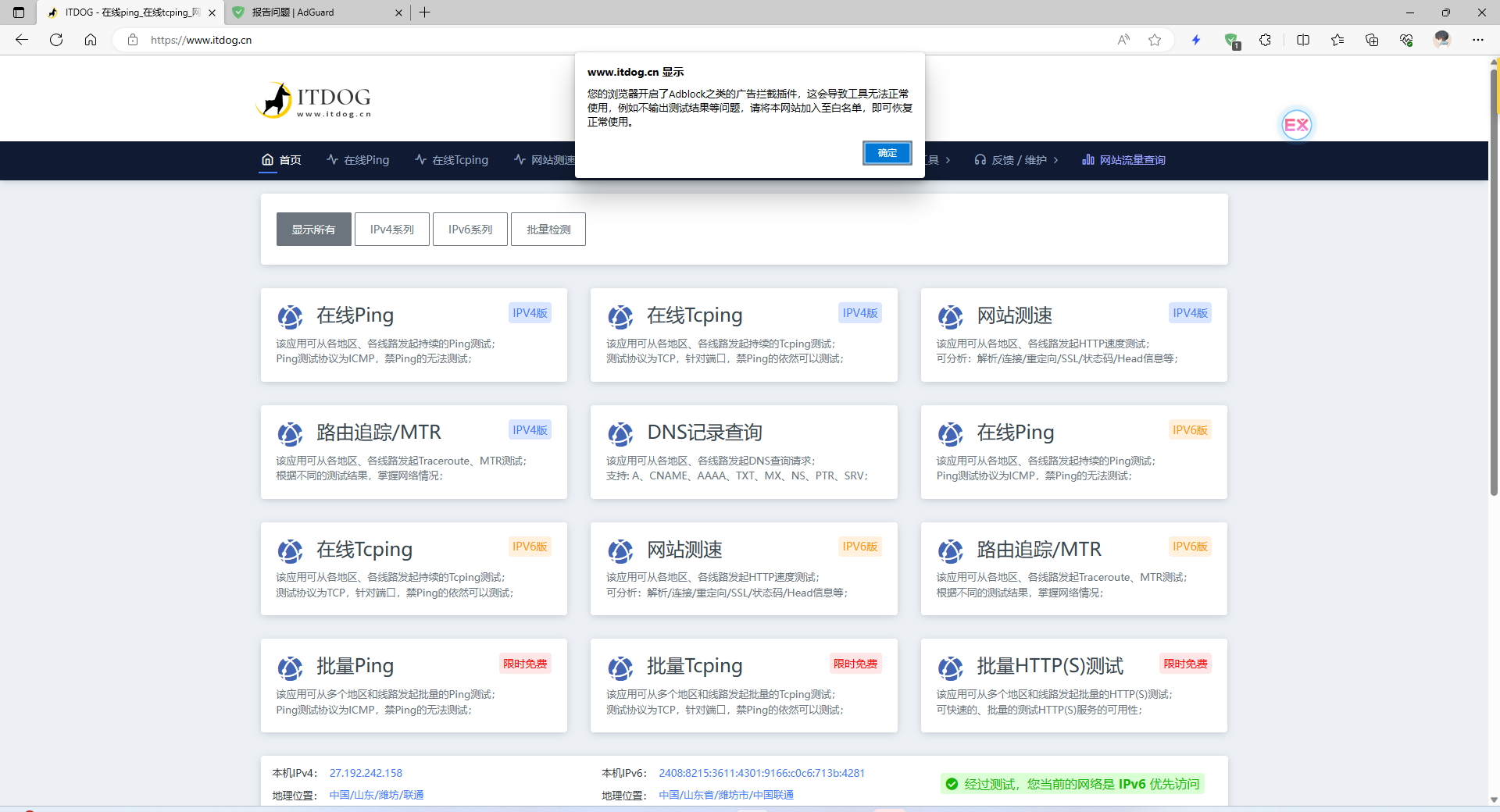Click the 网站测速 IPv6 card icon
The width and height of the screenshot is (1500, 812).
tap(620, 551)
